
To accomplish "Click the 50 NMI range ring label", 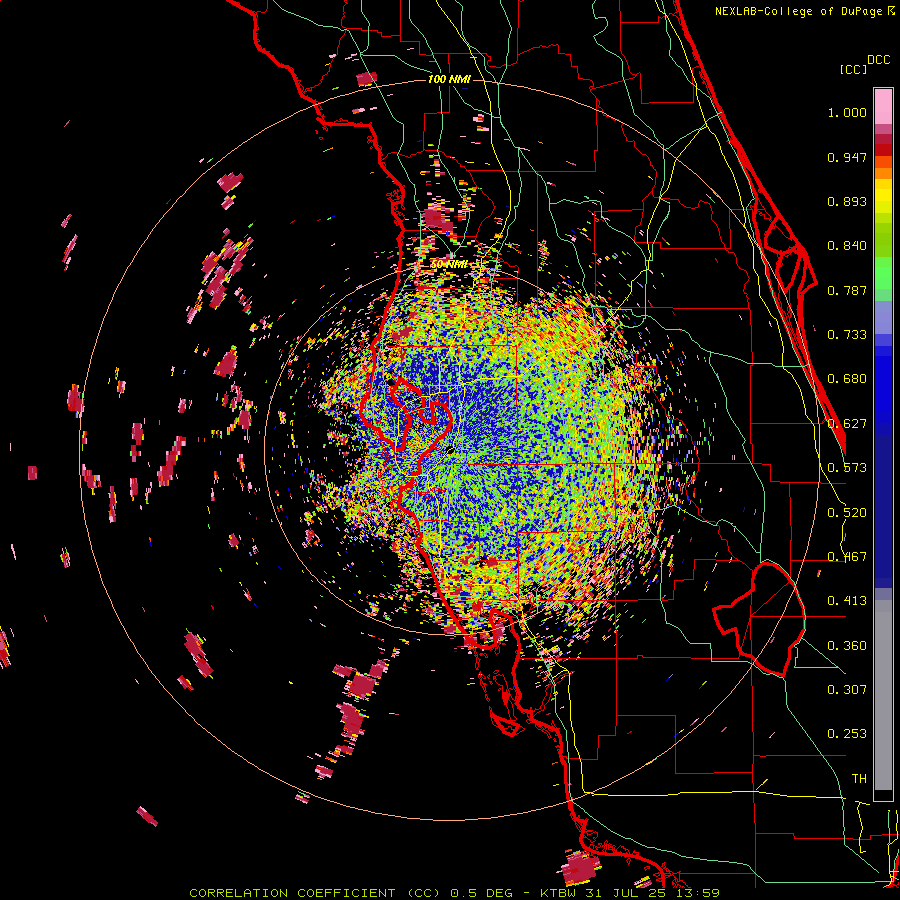I will [x=449, y=265].
